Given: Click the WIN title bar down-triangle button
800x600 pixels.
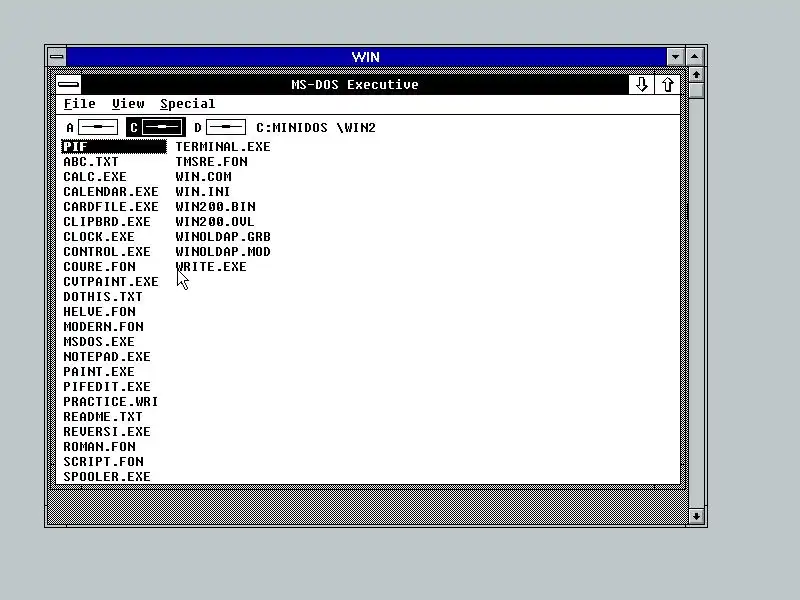Looking at the screenshot, I should pyautogui.click(x=676, y=57).
